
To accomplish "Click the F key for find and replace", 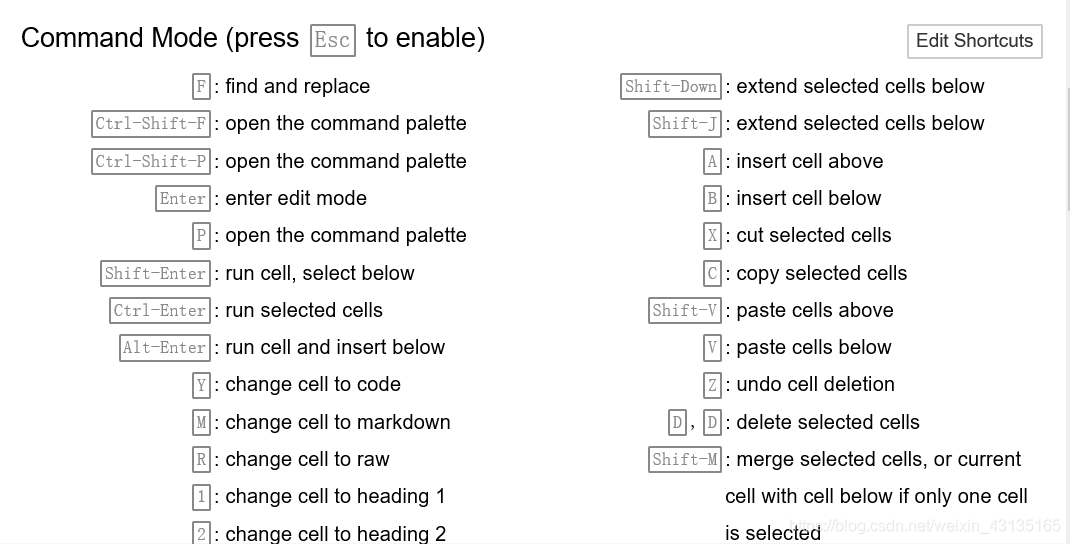I will tap(201, 87).
